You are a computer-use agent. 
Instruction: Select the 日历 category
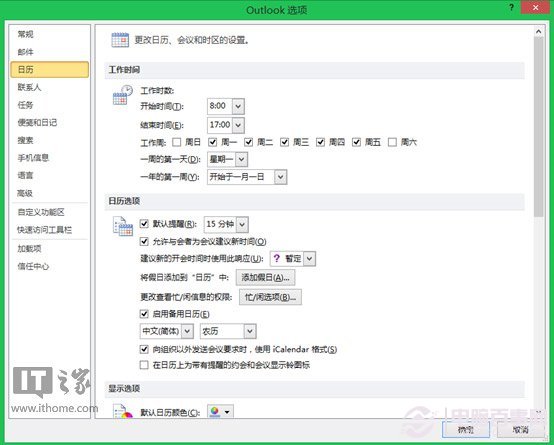(49, 70)
